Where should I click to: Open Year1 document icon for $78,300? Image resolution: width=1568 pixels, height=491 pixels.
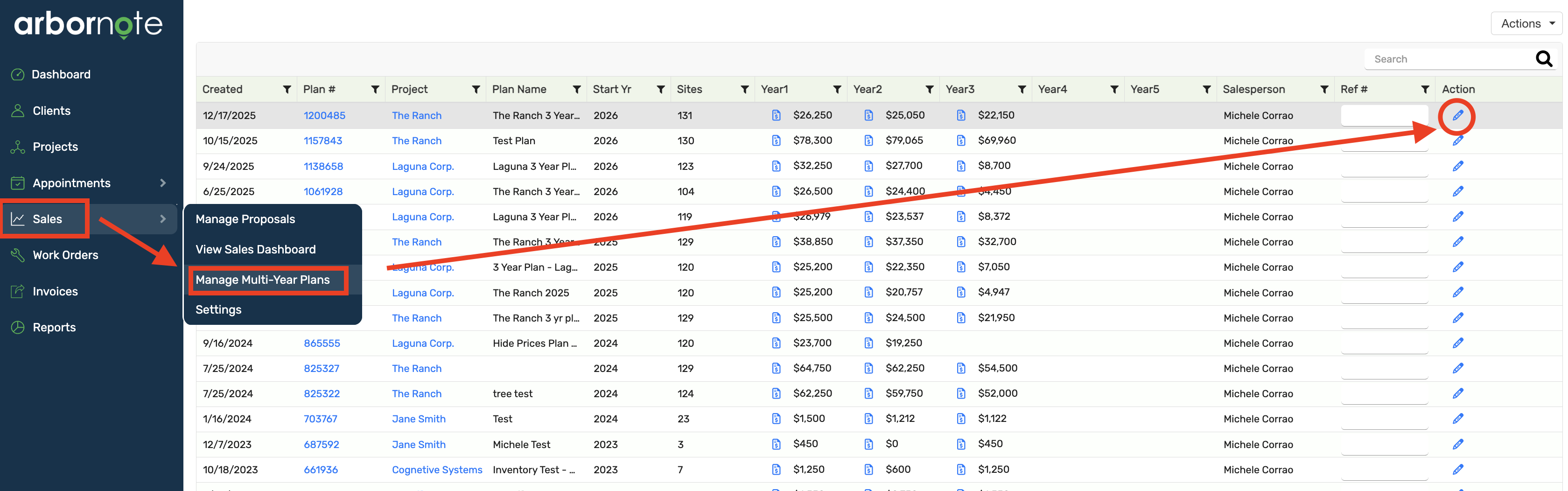776,140
